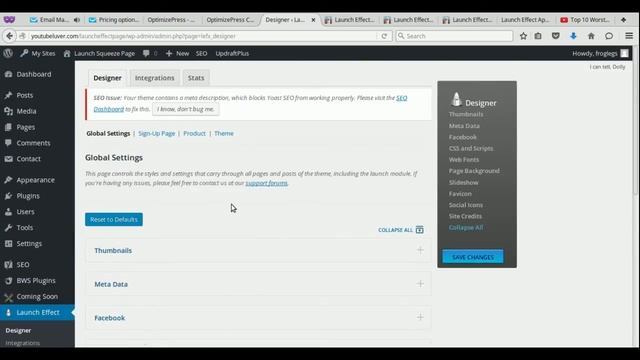Click the browser back arrow button

tap(9, 36)
